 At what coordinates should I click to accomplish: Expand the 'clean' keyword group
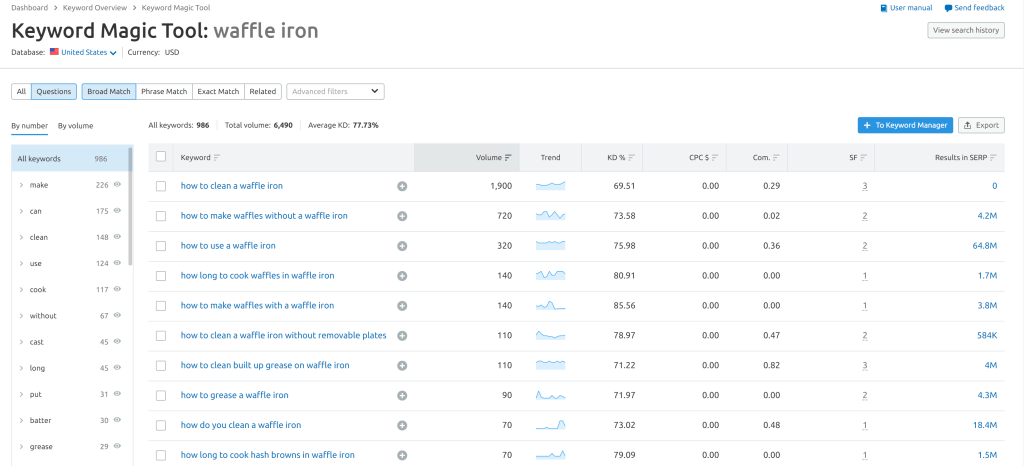tap(22, 237)
